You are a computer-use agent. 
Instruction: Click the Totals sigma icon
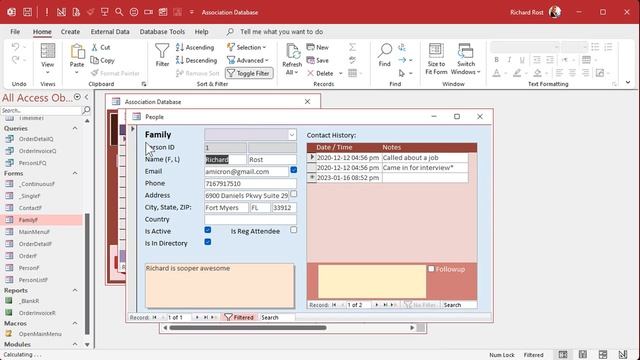pyautogui.click(x=352, y=47)
